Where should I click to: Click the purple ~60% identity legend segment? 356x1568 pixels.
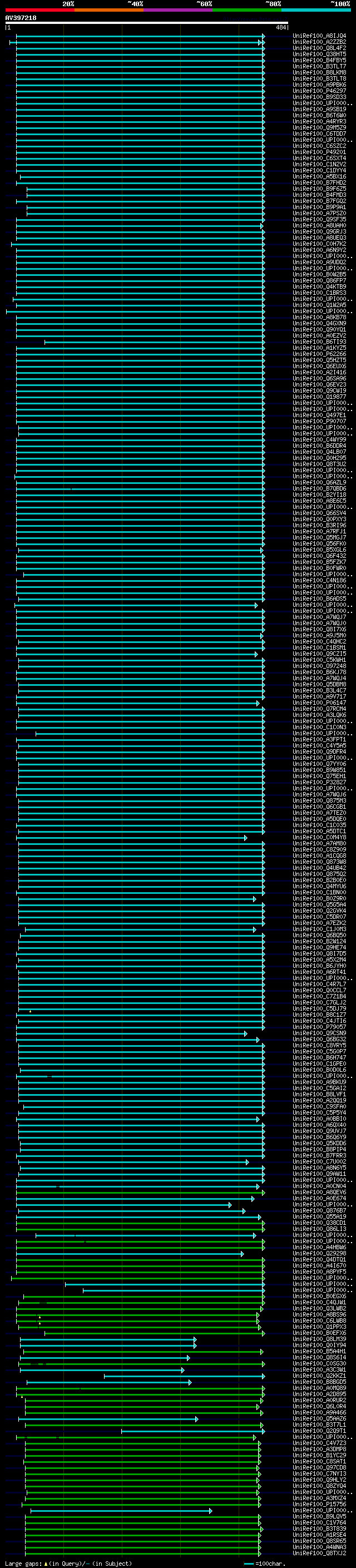(179, 10)
